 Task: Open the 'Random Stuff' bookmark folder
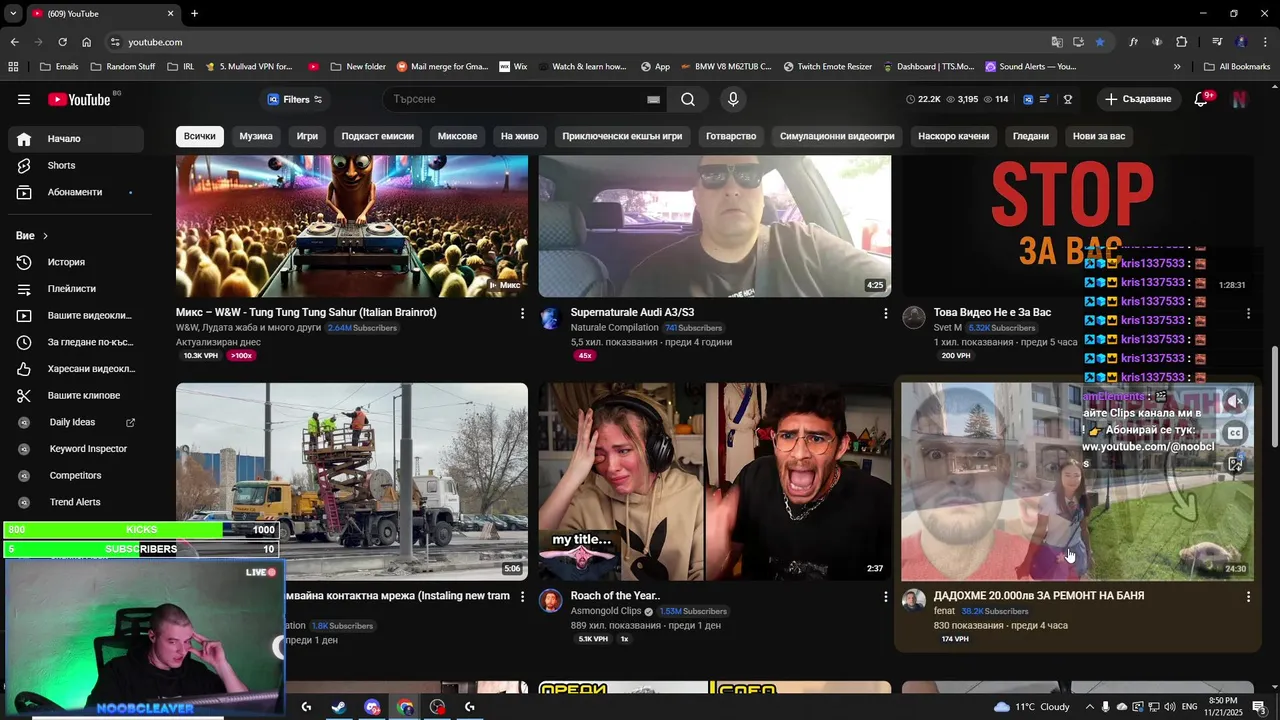123,67
